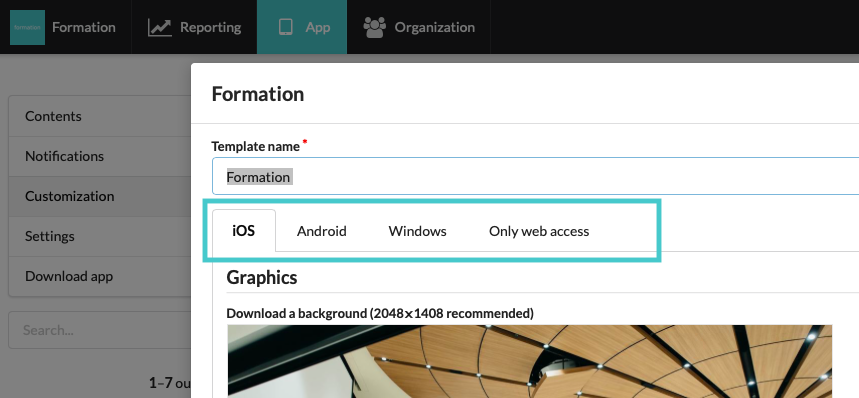Click the Template name input field
Screen dimensions: 859x398
535,176
